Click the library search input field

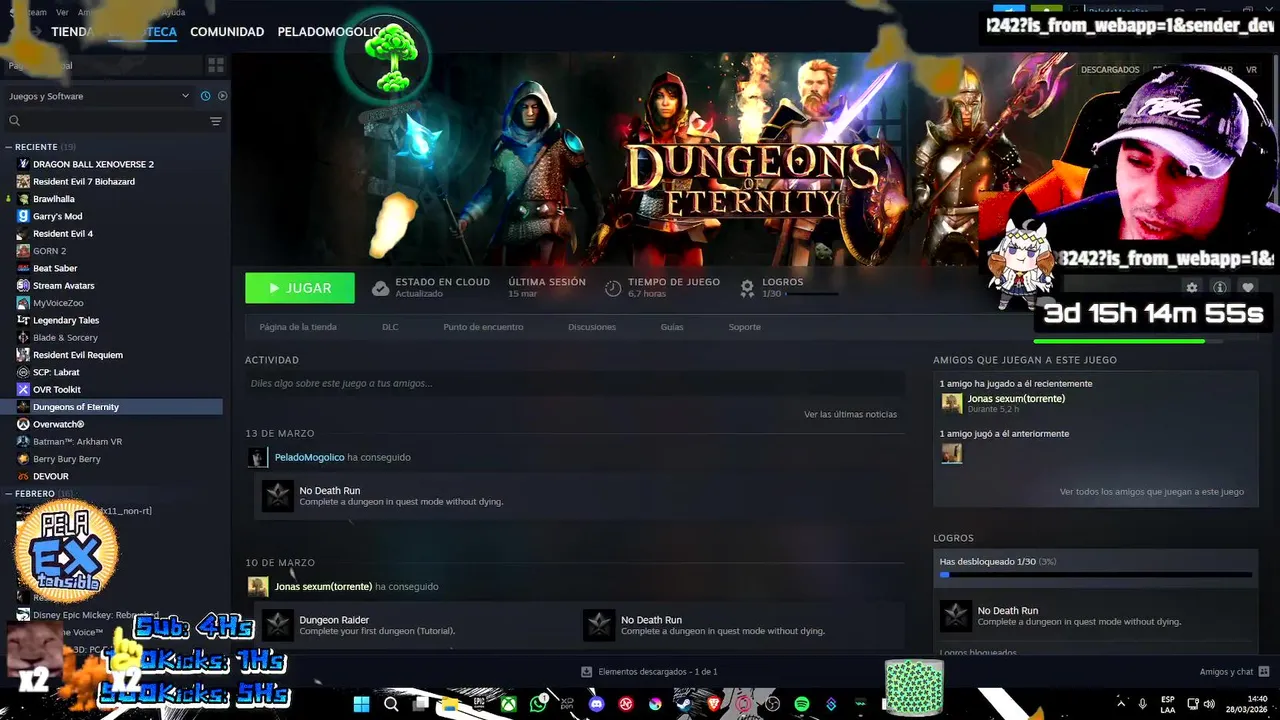[x=114, y=121]
